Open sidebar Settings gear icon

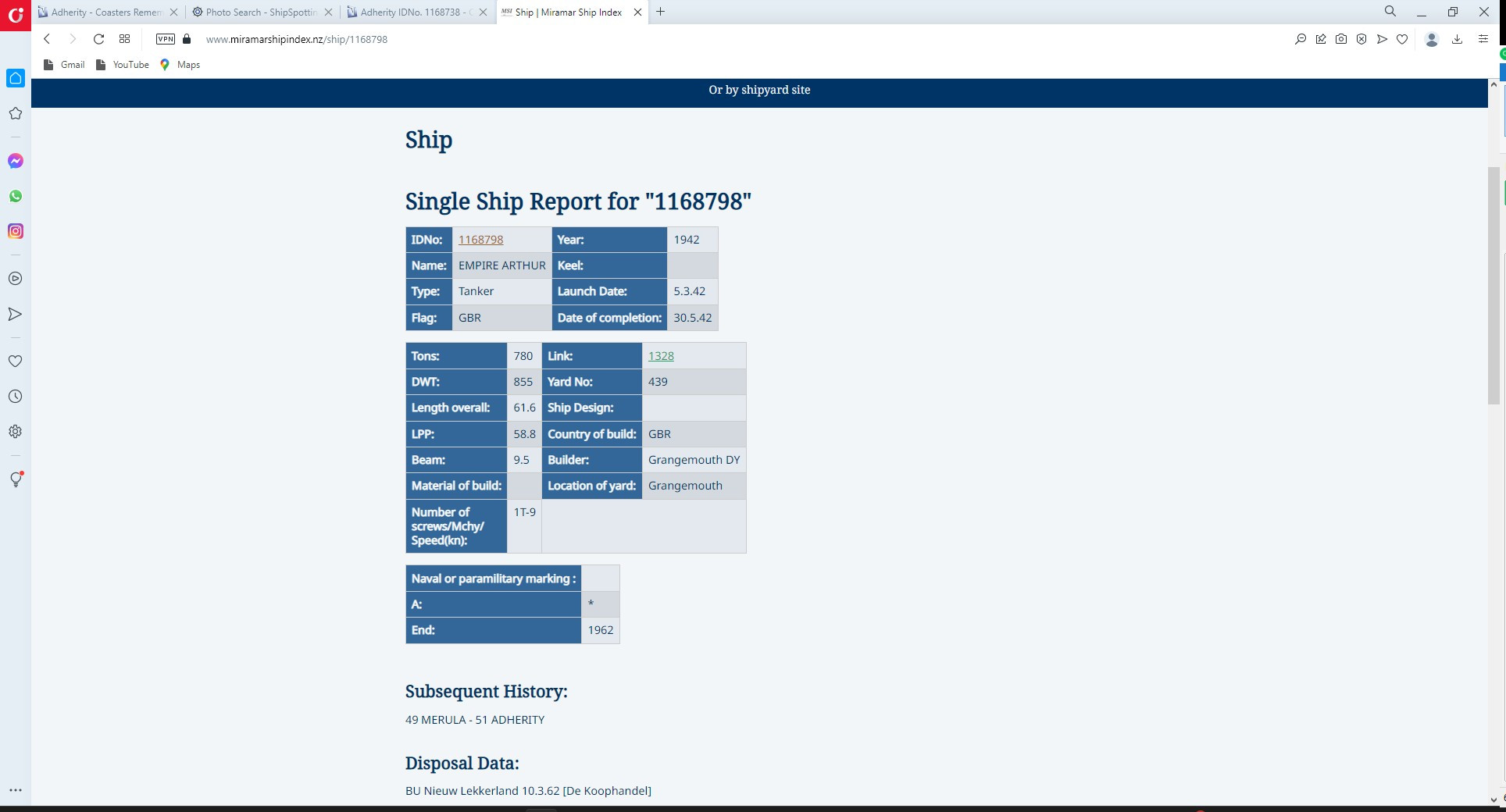coord(16,432)
